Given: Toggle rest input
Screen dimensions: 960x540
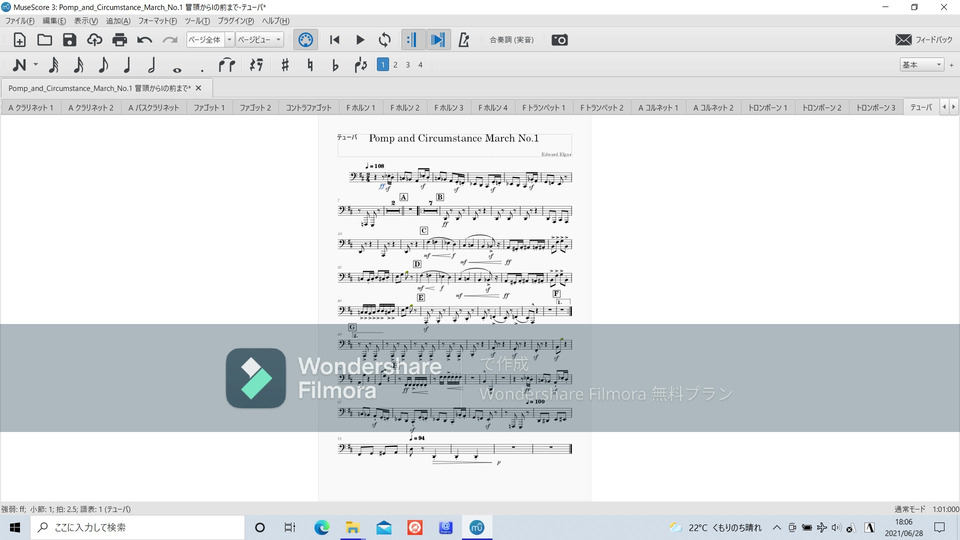Looking at the screenshot, I should [257, 65].
